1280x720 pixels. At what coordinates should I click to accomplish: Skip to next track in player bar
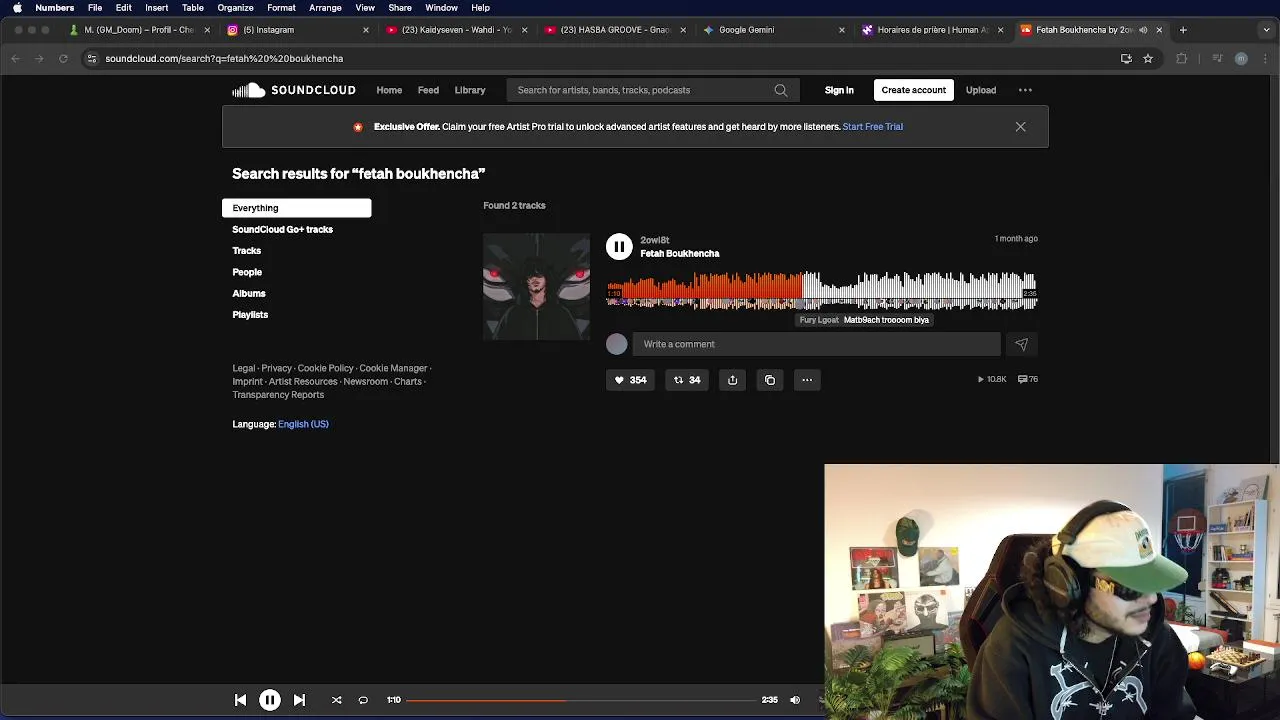(x=299, y=700)
